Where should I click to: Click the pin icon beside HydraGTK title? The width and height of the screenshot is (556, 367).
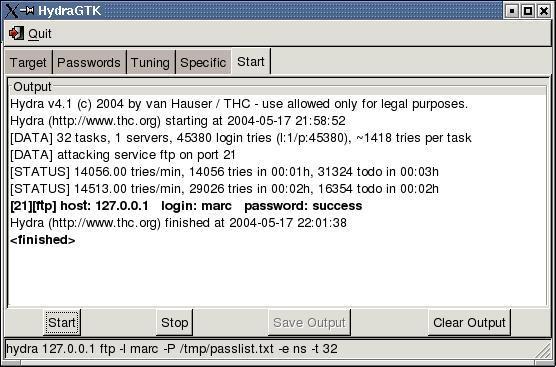coord(27,11)
